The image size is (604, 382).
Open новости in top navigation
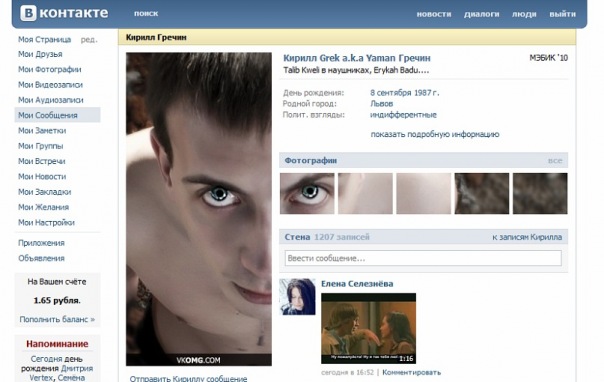coord(434,14)
